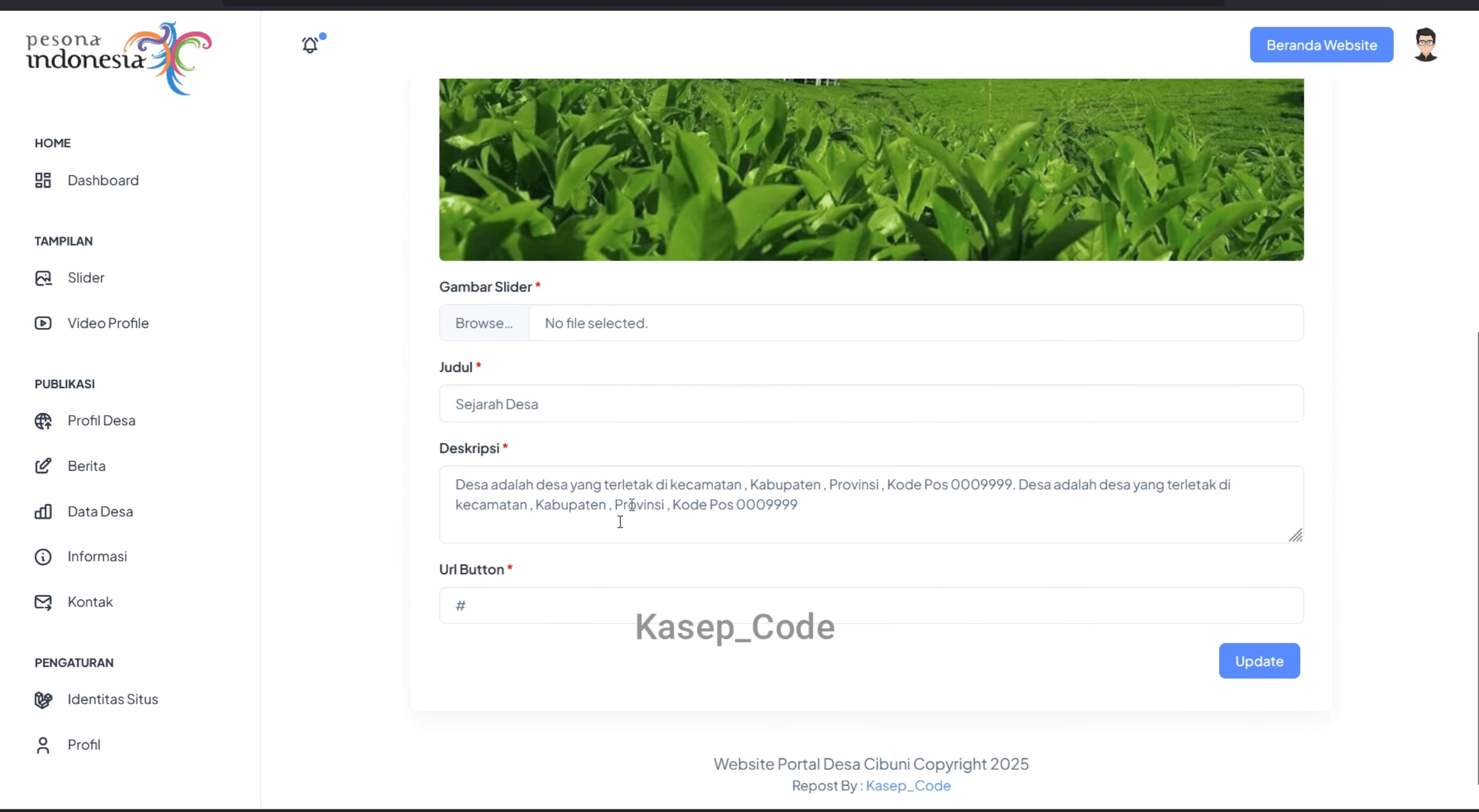The height and width of the screenshot is (812, 1479).
Task: Click the Dashboard grid icon
Action: tap(43, 180)
